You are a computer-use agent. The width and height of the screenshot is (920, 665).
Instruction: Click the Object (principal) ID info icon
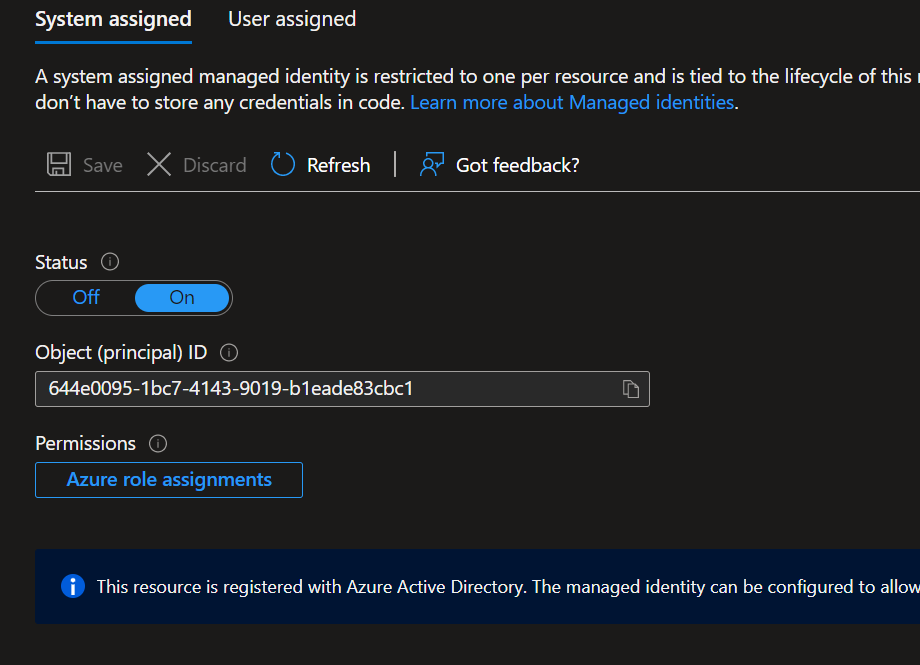point(229,352)
